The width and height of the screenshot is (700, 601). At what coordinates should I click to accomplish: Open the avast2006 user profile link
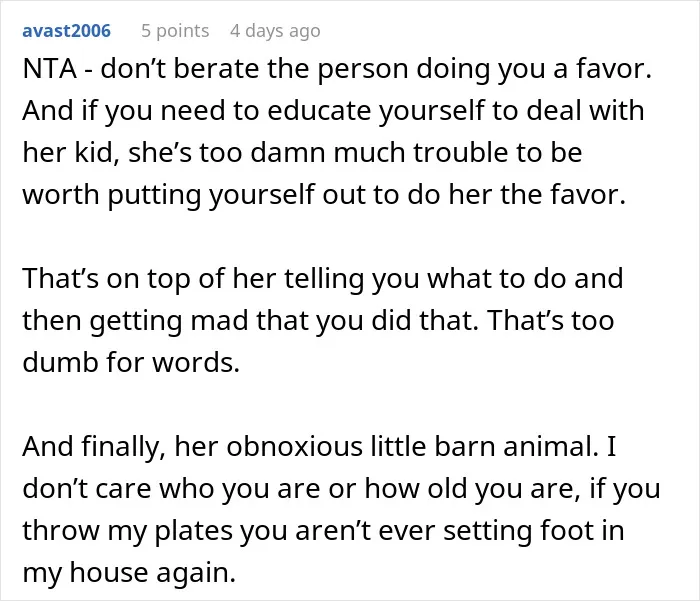[67, 31]
